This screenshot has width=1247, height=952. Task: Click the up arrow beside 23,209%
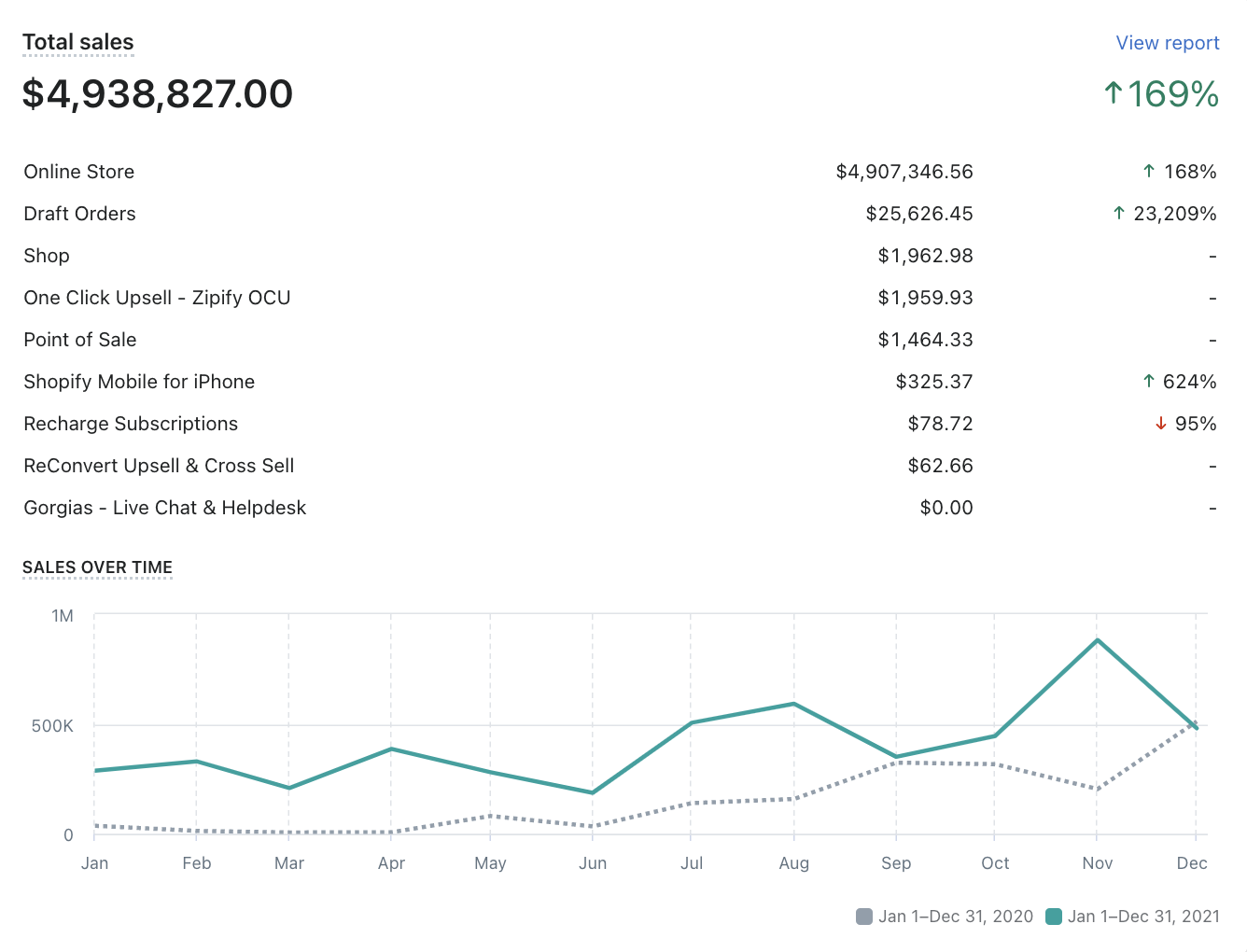(1118, 214)
